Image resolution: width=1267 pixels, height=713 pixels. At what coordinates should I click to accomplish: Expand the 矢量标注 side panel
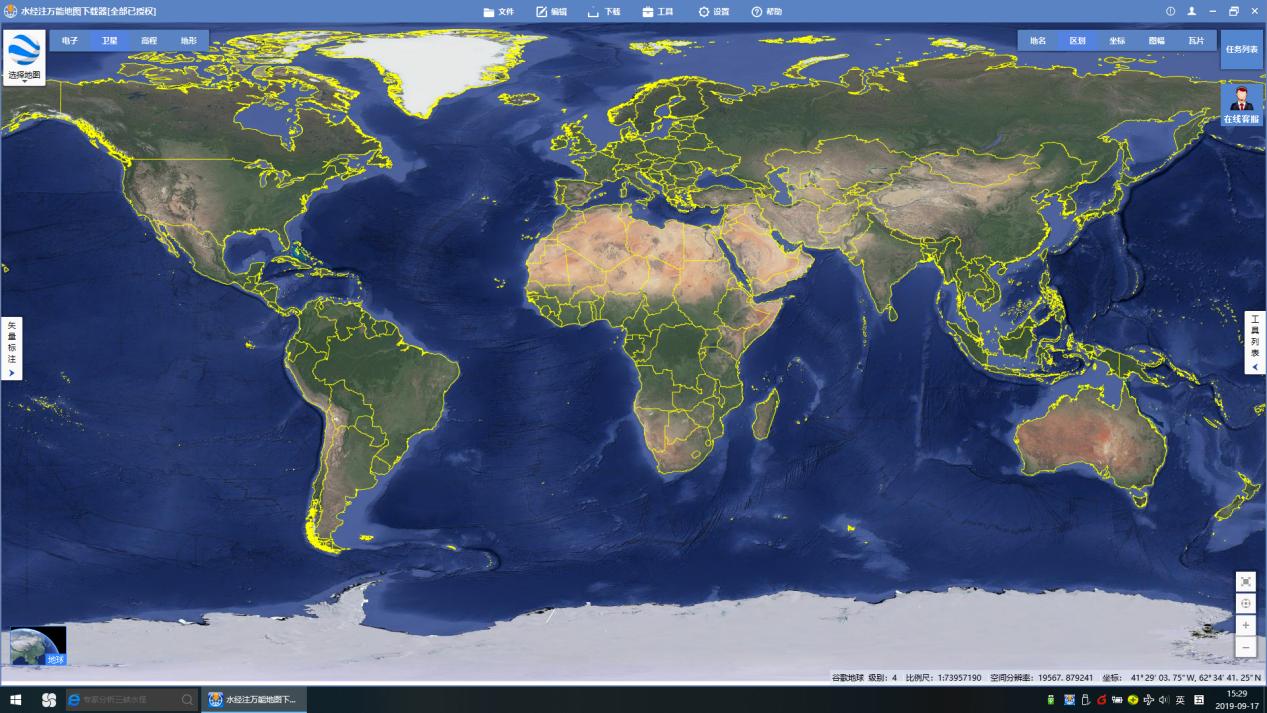coord(11,349)
